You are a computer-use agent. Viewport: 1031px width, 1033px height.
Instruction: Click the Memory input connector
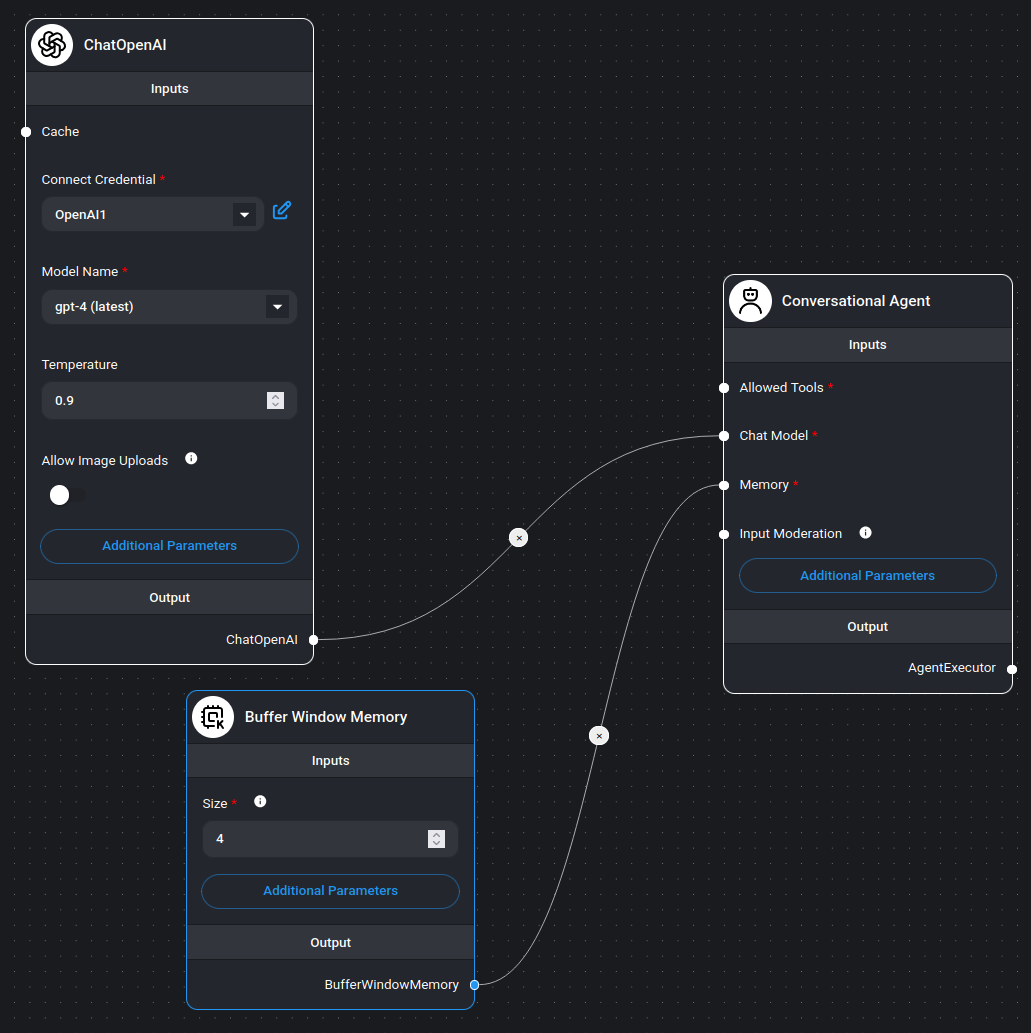point(724,486)
